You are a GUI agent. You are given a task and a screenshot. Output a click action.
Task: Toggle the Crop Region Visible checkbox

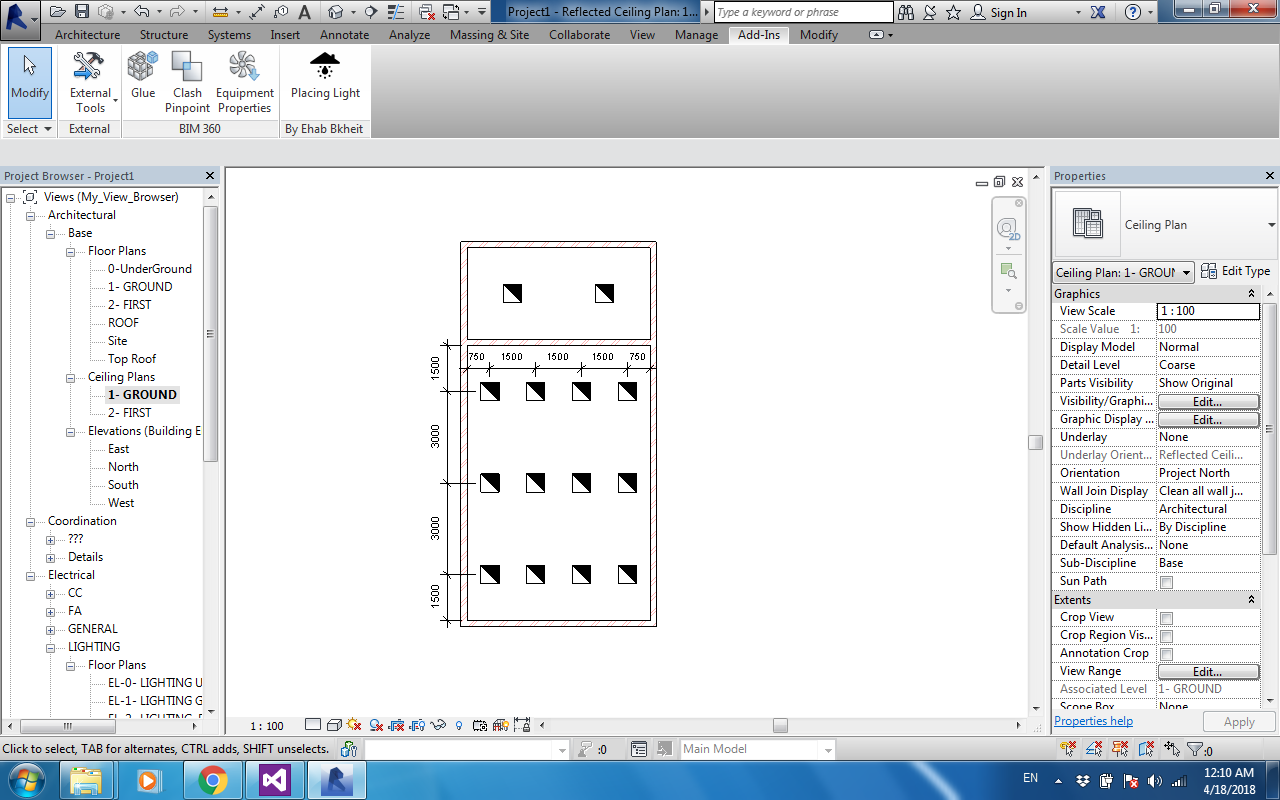point(1166,636)
